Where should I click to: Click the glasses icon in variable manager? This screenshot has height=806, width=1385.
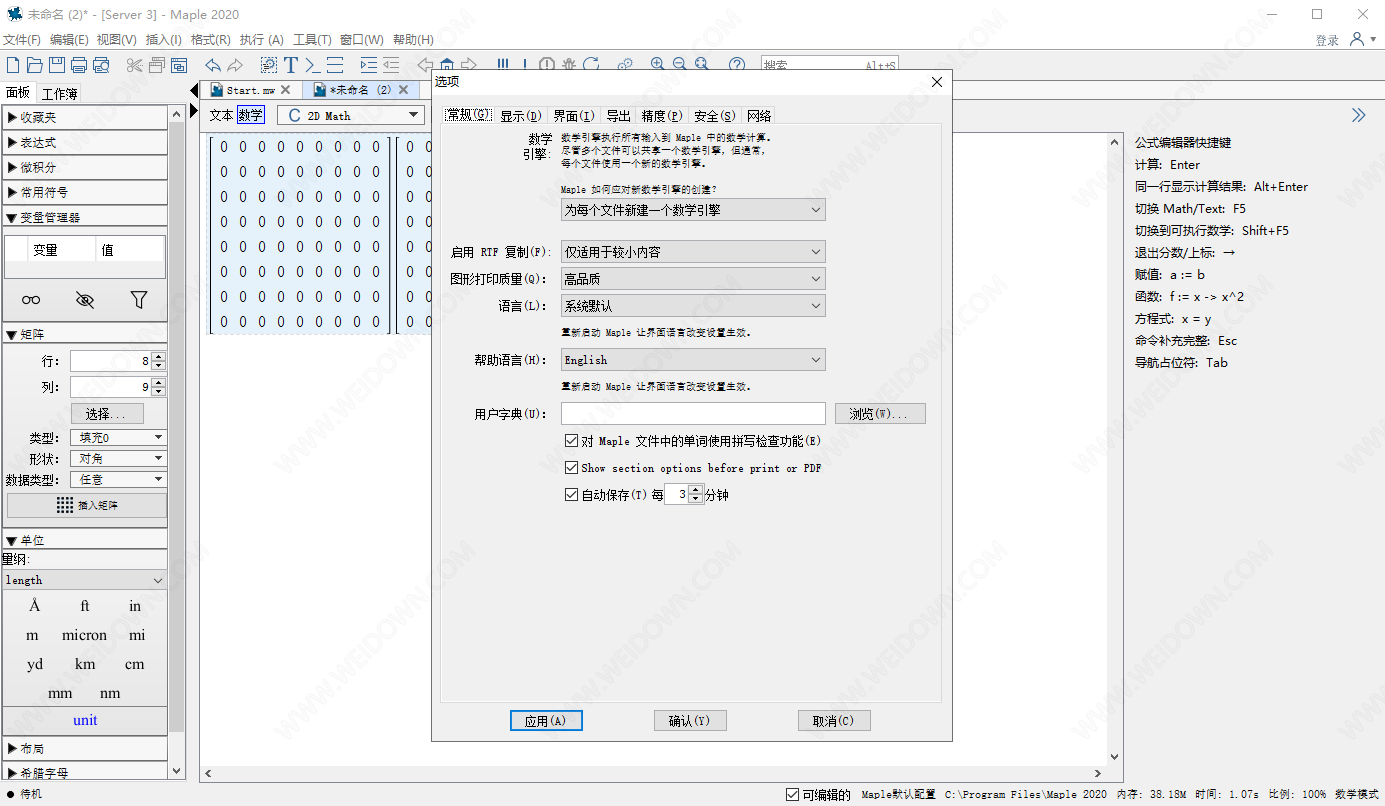[32, 299]
